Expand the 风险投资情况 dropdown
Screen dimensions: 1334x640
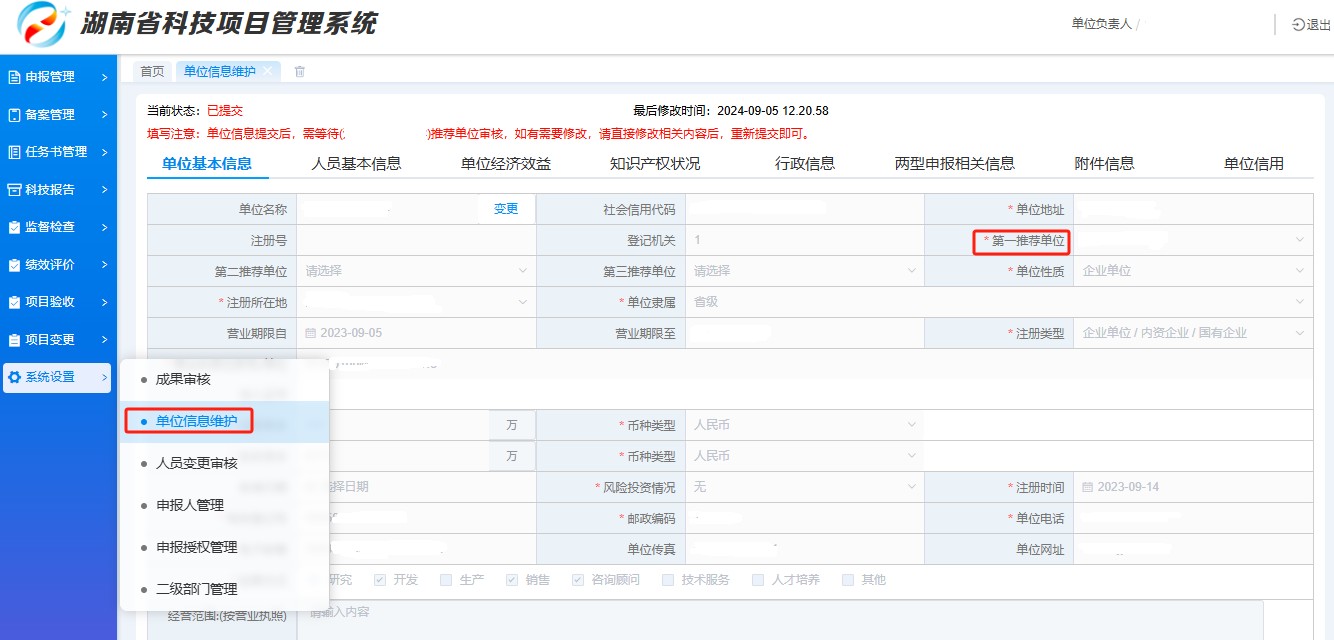click(x=805, y=487)
